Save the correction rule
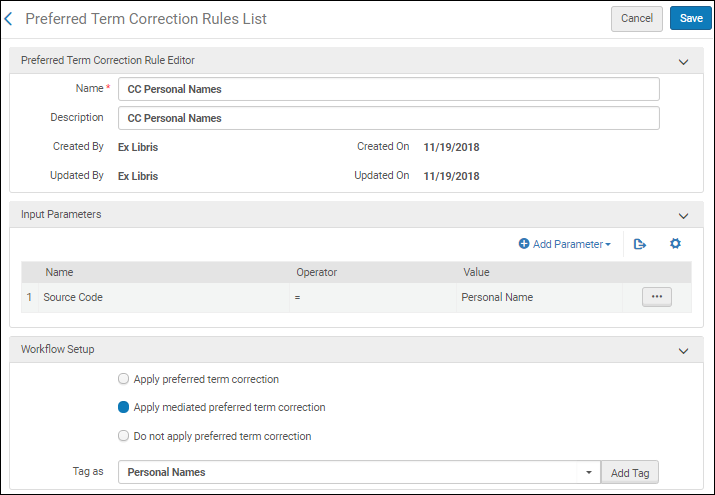The image size is (715, 495). click(690, 18)
